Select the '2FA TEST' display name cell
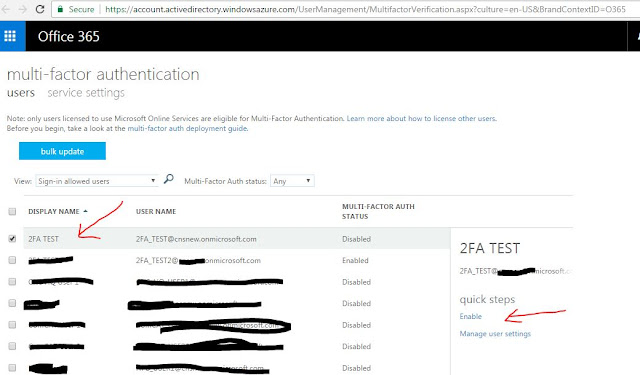Screen dimensions: 640x375 click(43, 239)
